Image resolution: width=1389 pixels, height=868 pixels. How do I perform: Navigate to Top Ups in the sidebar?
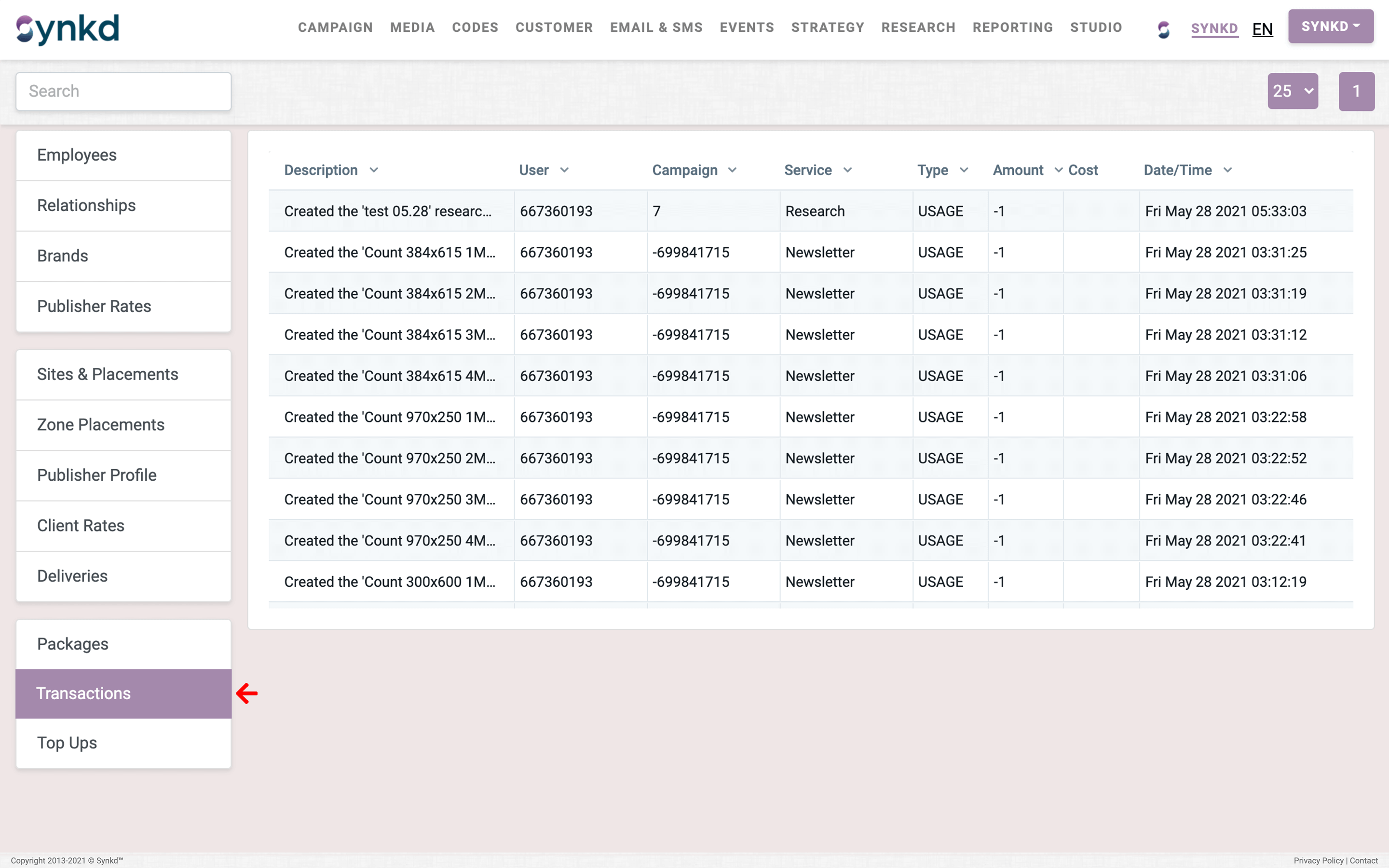pos(67,742)
